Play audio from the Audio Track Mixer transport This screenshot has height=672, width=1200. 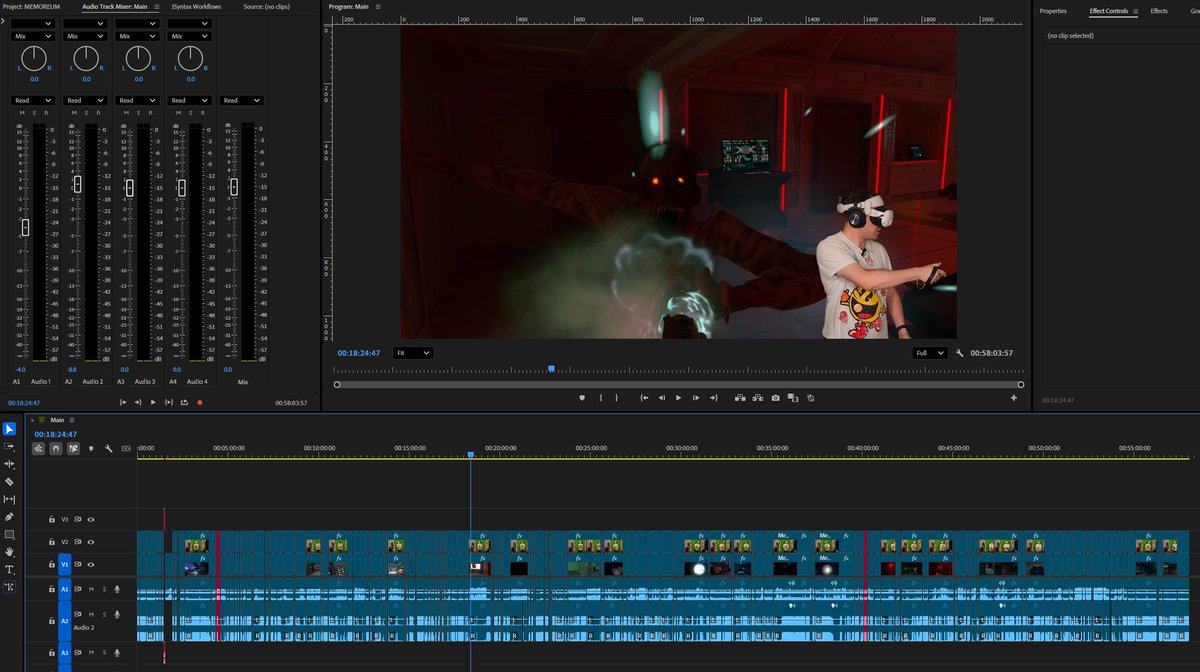(153, 403)
